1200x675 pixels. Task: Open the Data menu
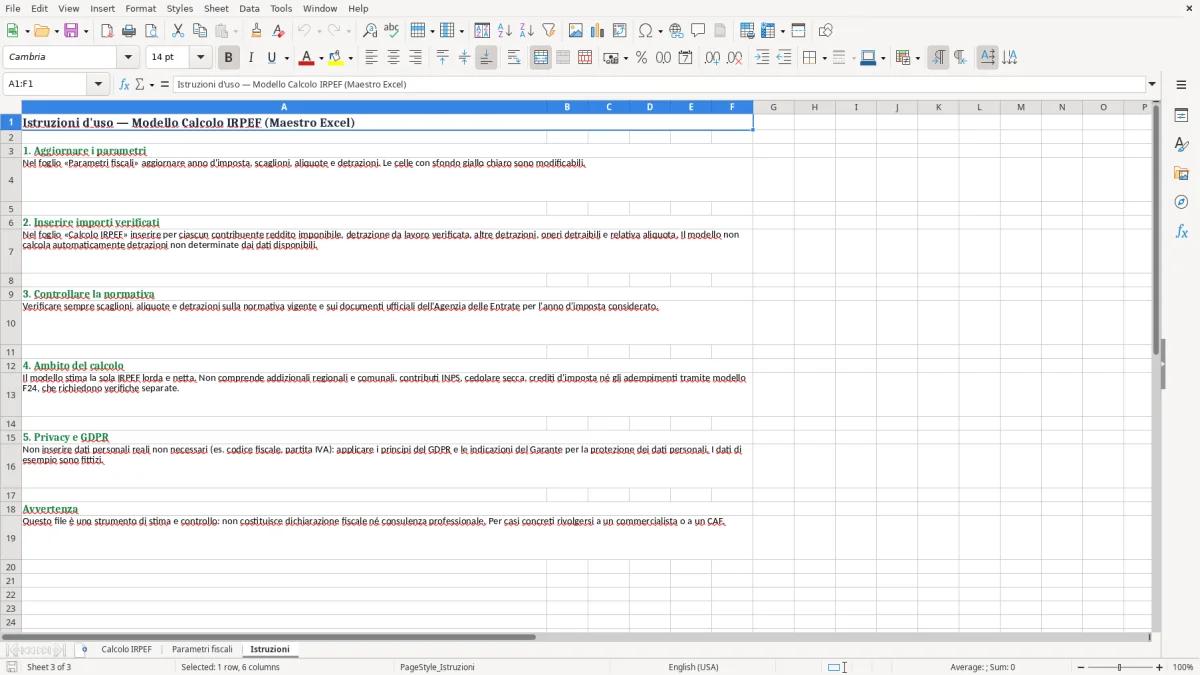[x=249, y=8]
